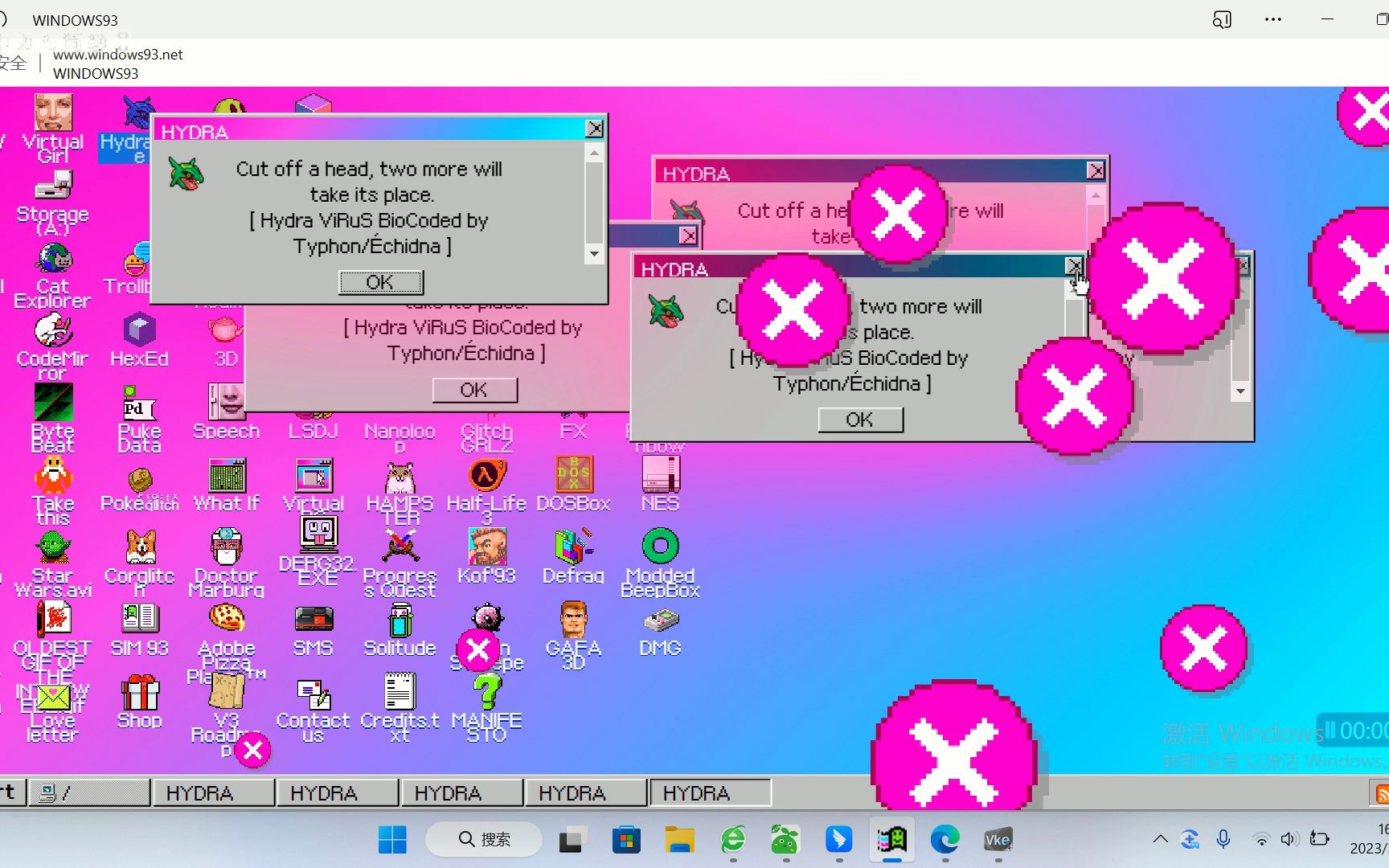
Task: Click OK in the middle HYDRA dialog behind
Action: (x=474, y=390)
